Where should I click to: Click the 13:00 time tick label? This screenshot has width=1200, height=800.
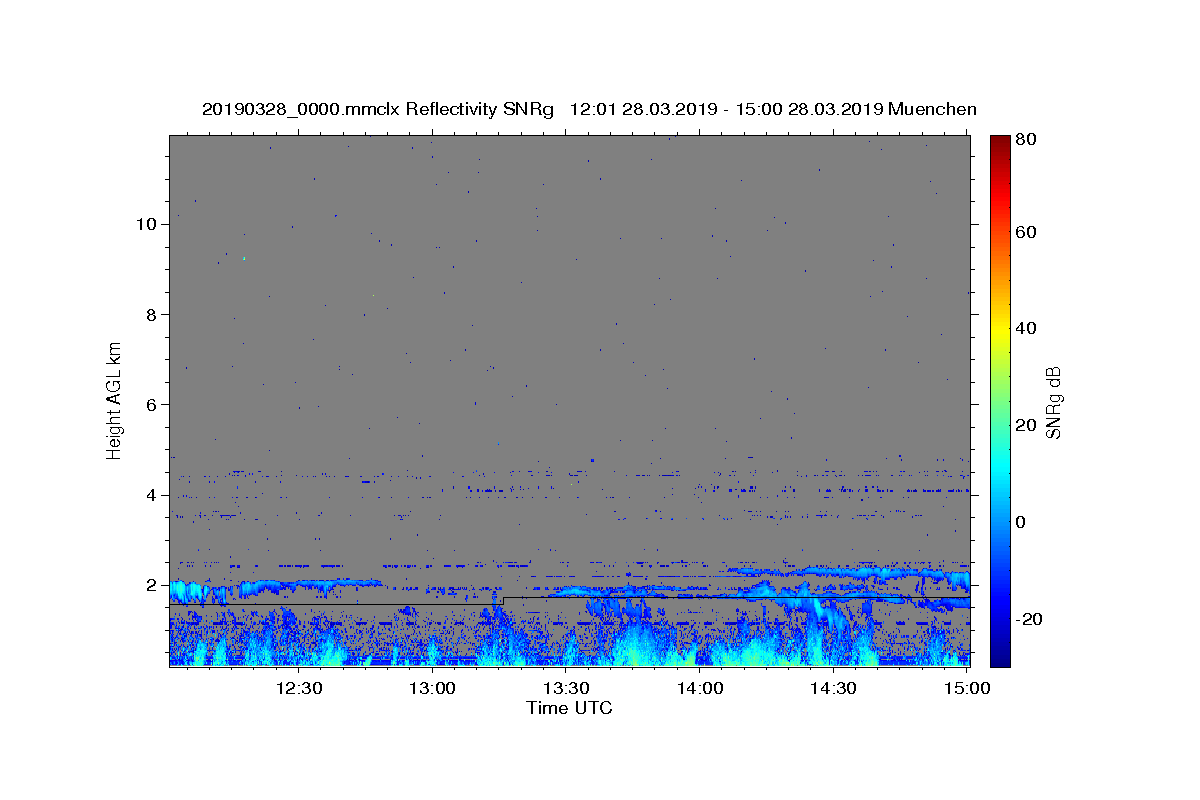(433, 689)
